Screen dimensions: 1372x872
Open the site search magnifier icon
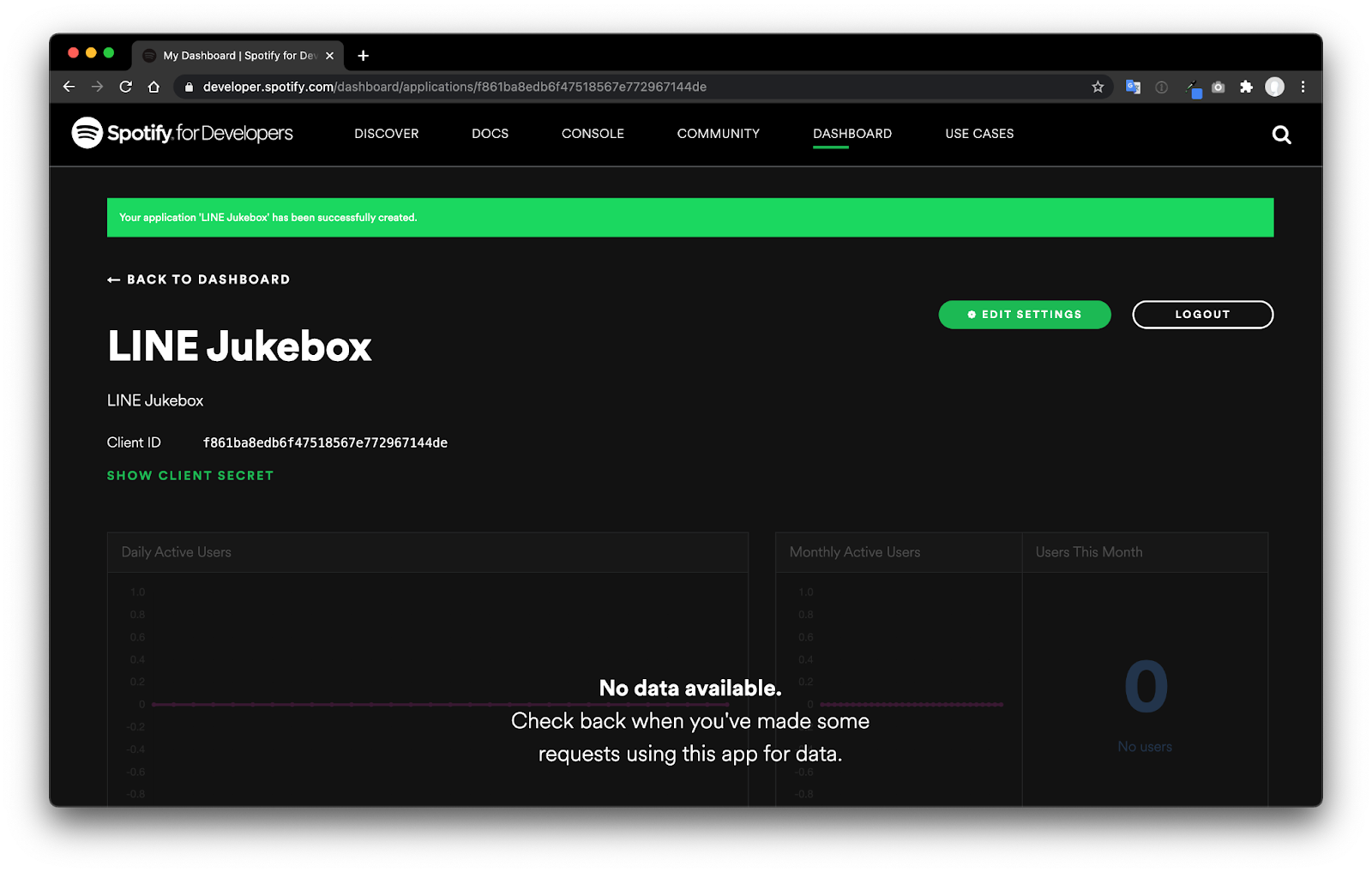pyautogui.click(x=1281, y=135)
